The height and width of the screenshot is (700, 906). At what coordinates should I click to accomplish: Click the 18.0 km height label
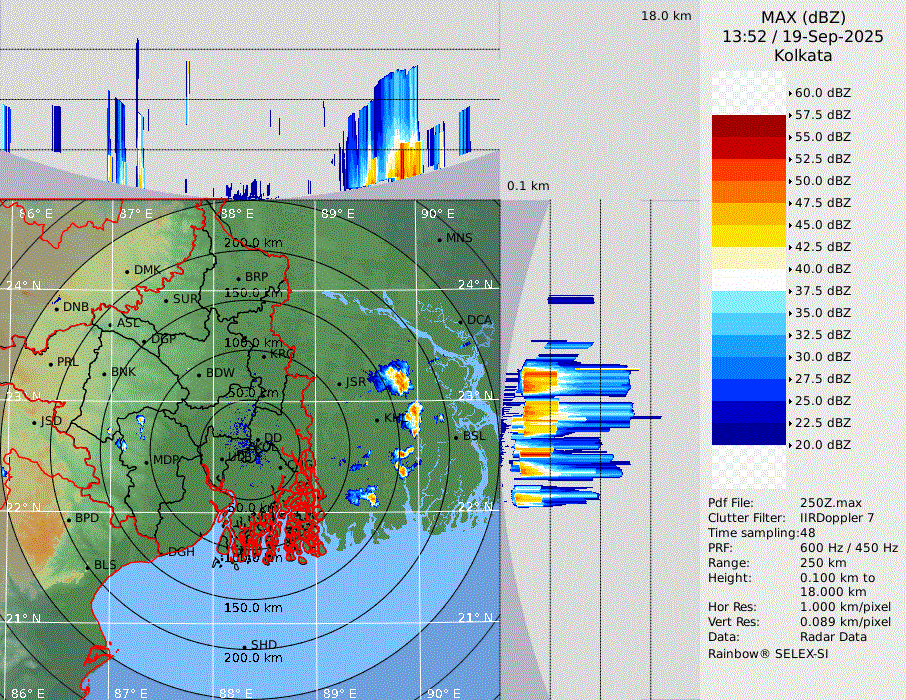pyautogui.click(x=666, y=16)
